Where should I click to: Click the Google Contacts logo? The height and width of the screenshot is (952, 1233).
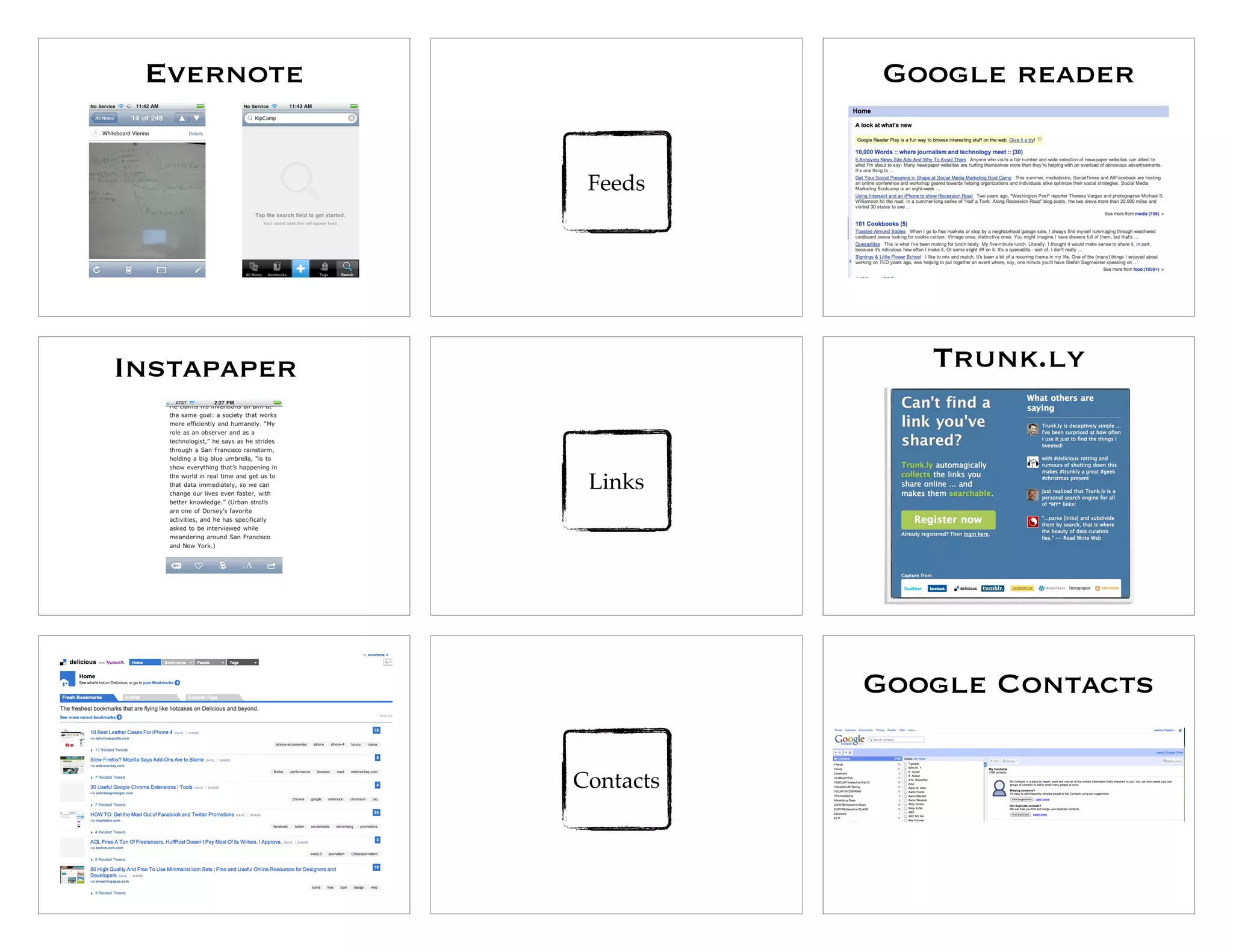(x=850, y=740)
